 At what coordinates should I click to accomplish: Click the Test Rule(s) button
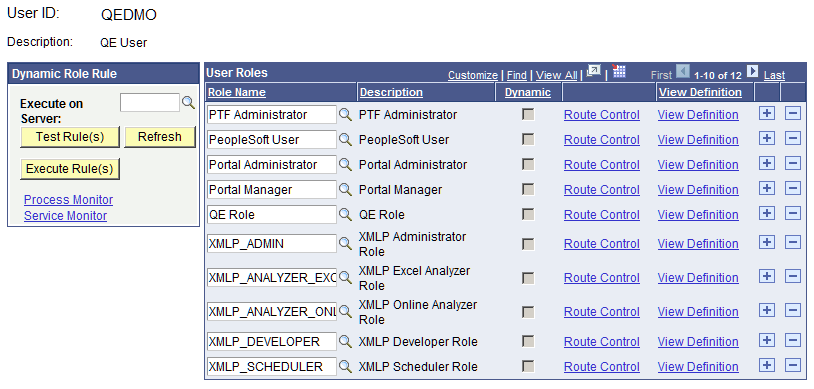70,137
